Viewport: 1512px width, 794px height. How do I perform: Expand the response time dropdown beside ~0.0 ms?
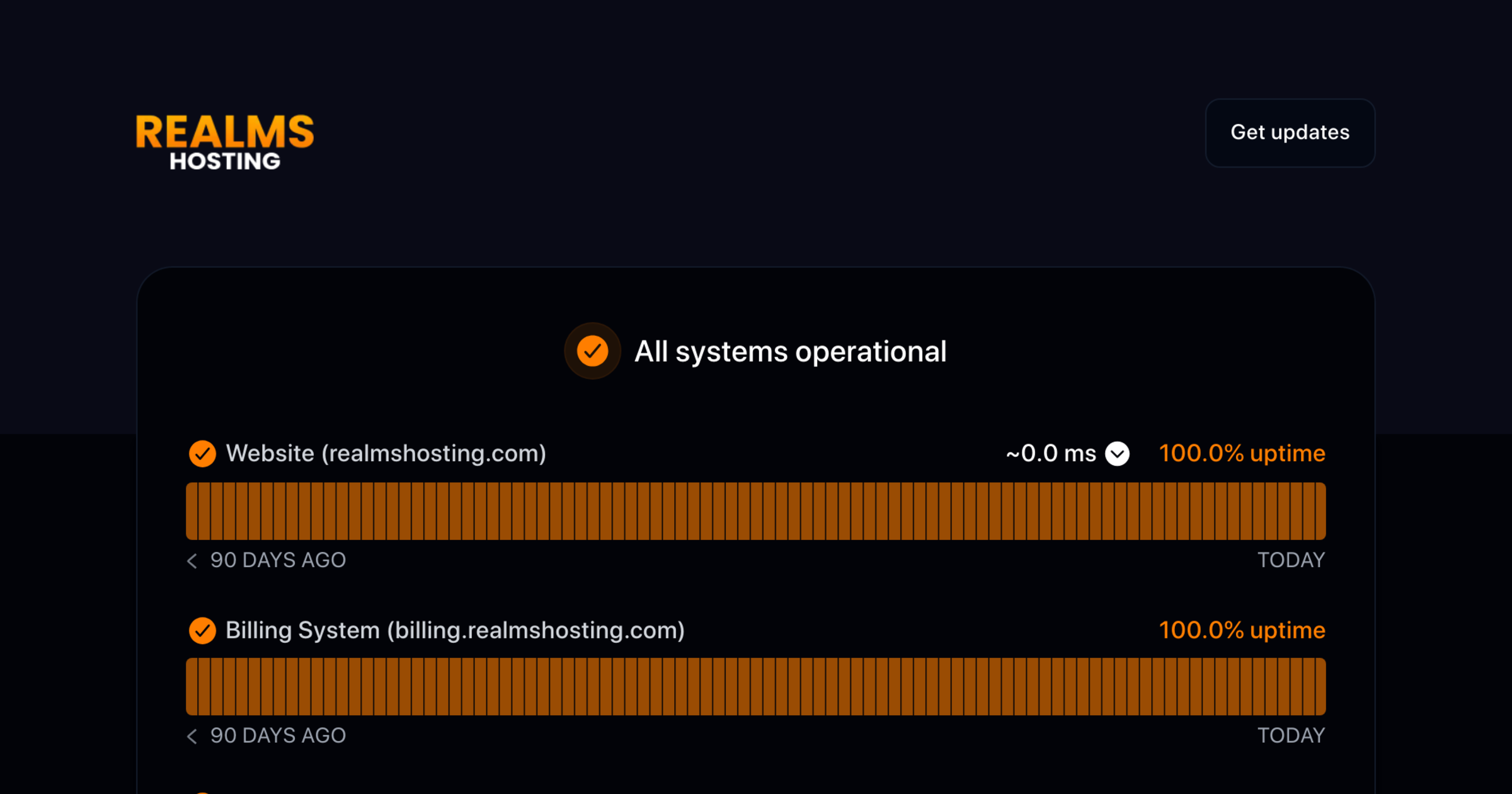(1116, 453)
